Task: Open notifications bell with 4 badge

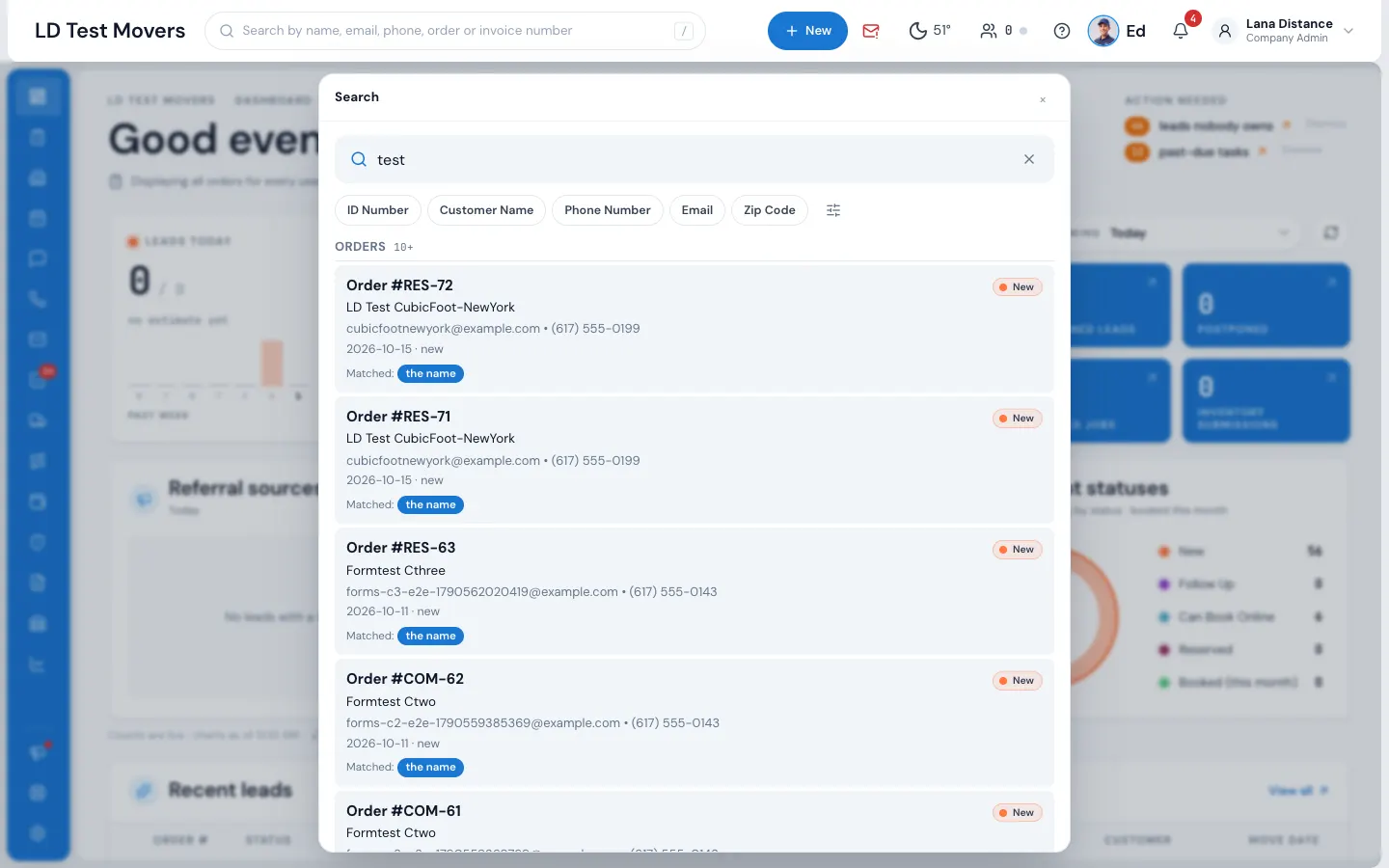Action: click(1181, 31)
